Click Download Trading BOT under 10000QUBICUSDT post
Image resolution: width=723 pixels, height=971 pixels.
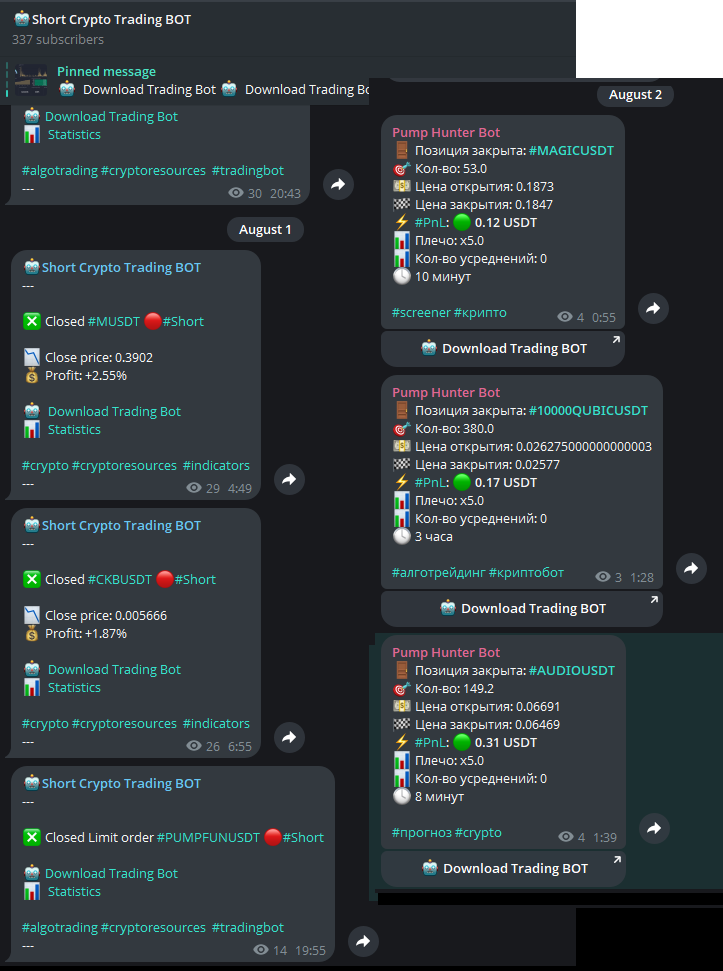pyautogui.click(x=522, y=609)
